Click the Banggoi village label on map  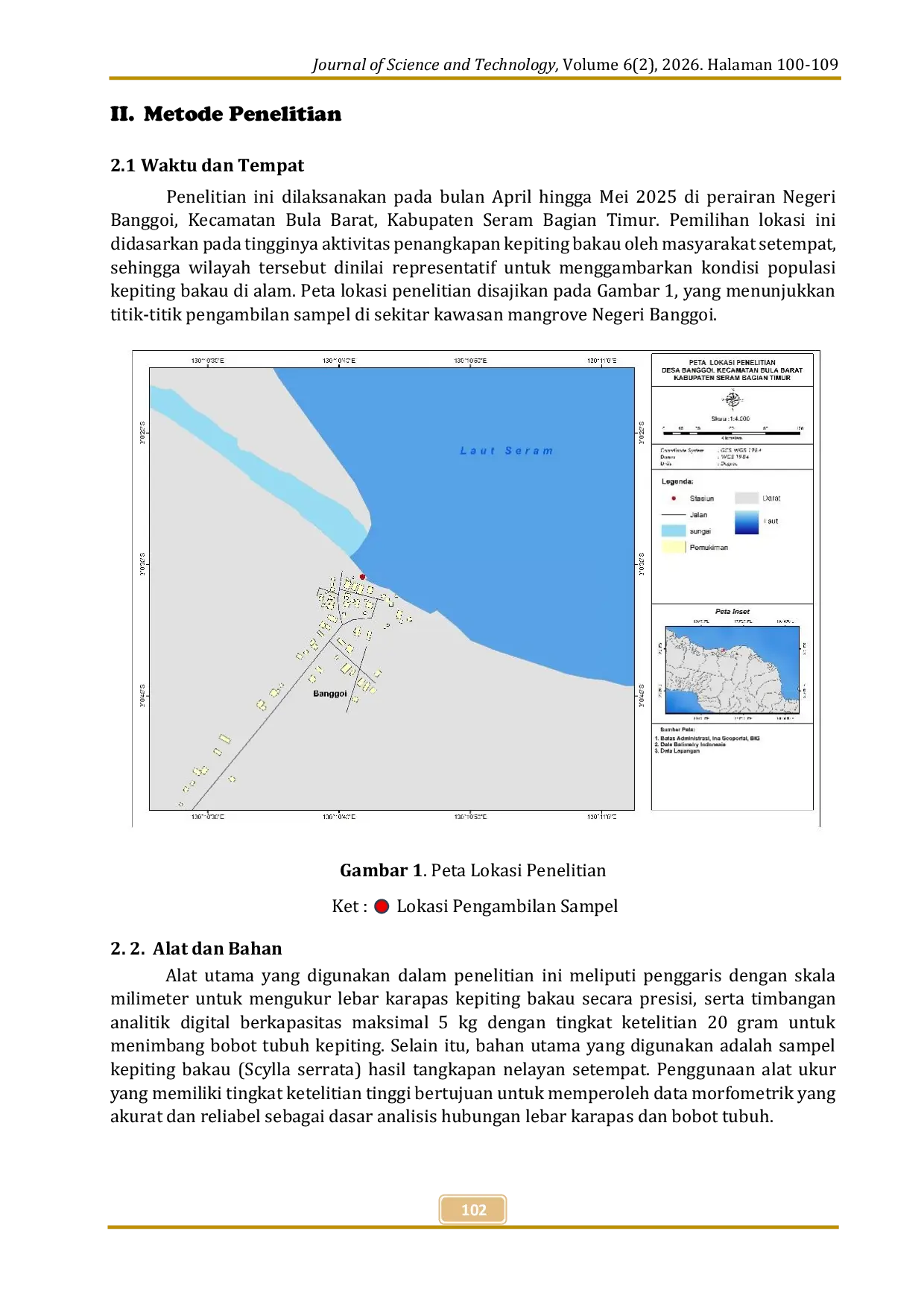coord(329,694)
